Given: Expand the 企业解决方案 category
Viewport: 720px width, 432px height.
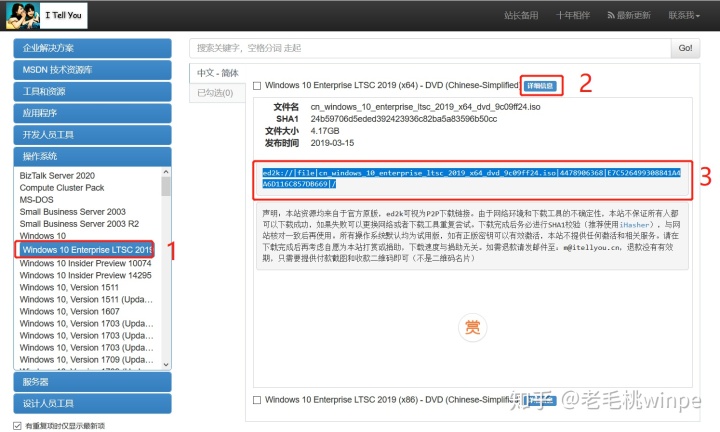Looking at the screenshot, I should 92,48.
